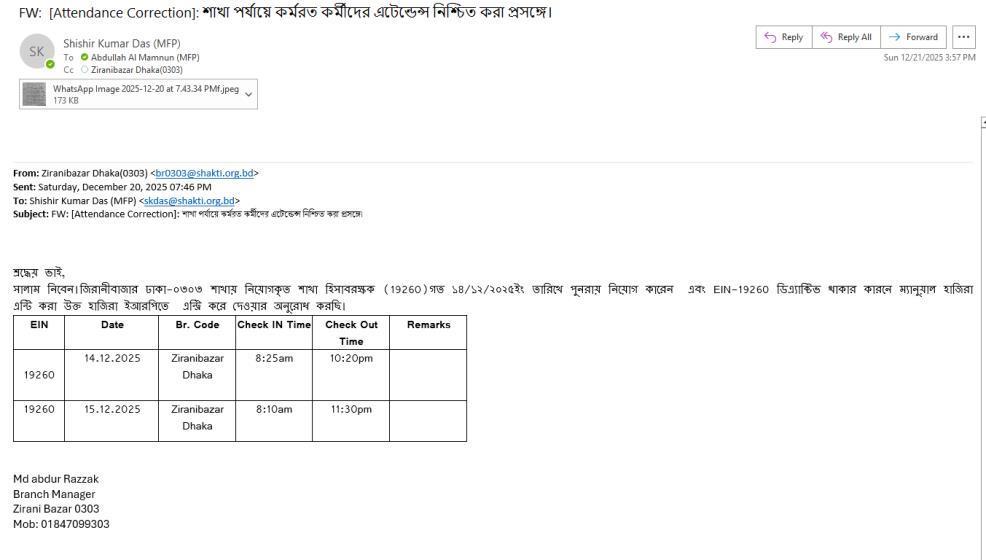Click the green presence badge on the SK avatar
986x560 pixels.
pyautogui.click(x=50, y=64)
